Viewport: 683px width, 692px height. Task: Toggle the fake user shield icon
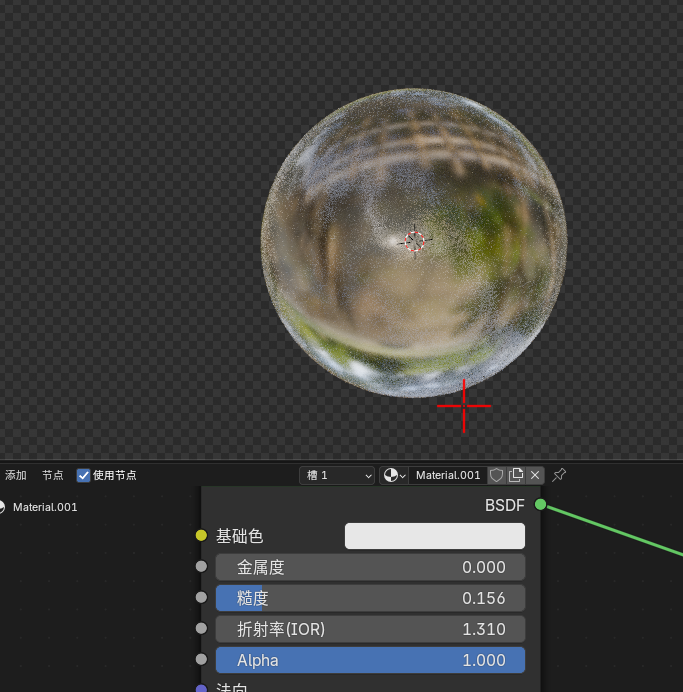(x=496, y=475)
